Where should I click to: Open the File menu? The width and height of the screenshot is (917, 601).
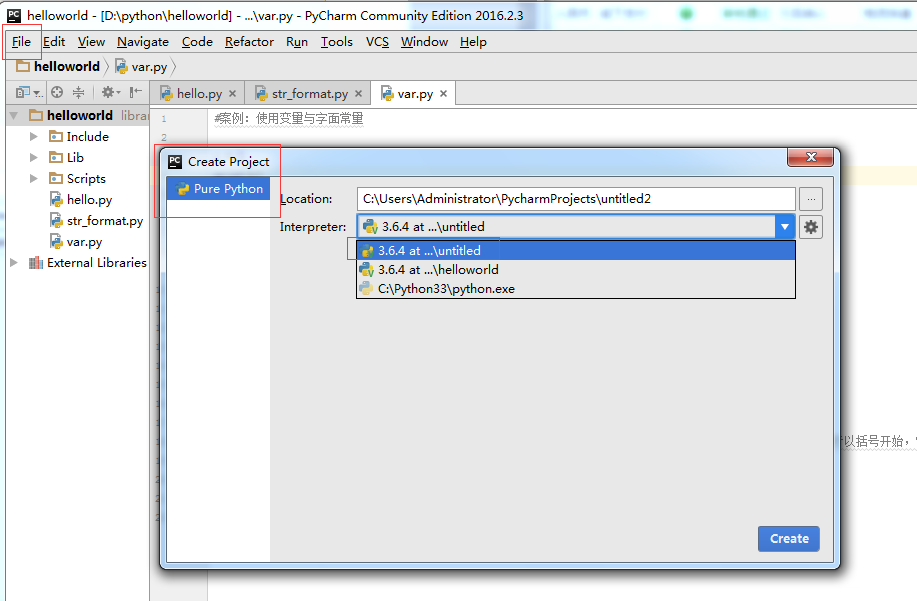21,42
